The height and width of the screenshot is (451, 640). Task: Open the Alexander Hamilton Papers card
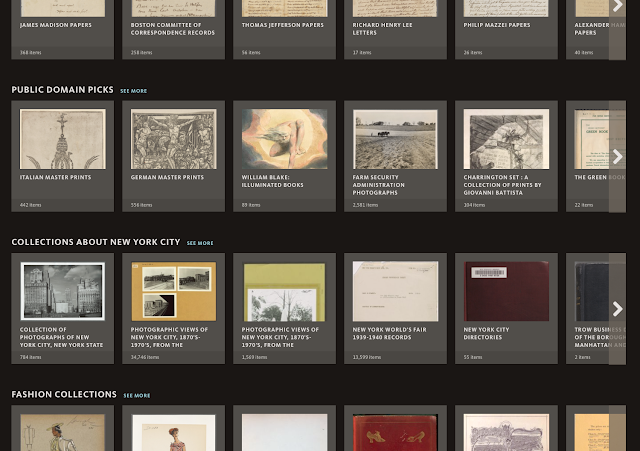(587, 29)
